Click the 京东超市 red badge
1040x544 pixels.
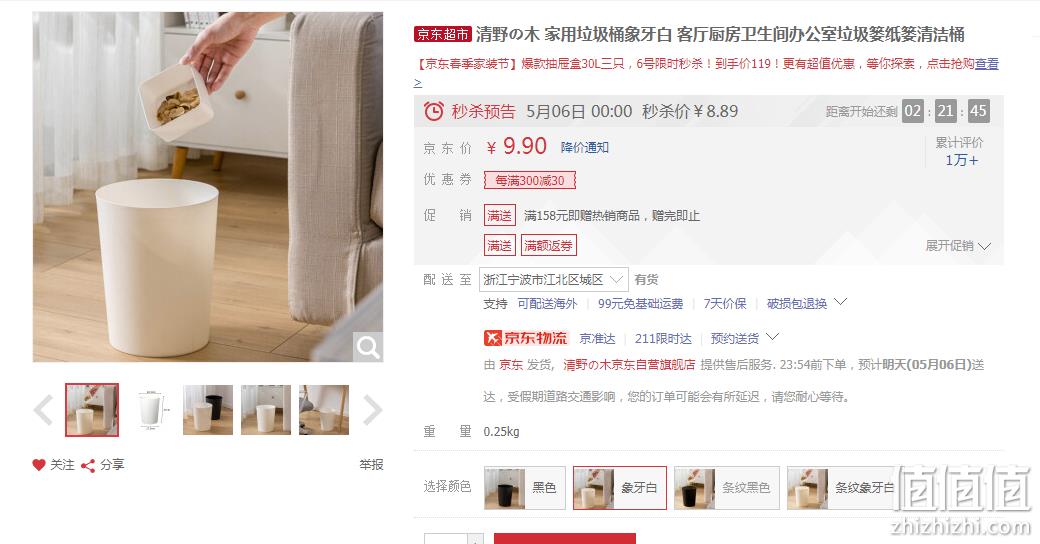[442, 34]
